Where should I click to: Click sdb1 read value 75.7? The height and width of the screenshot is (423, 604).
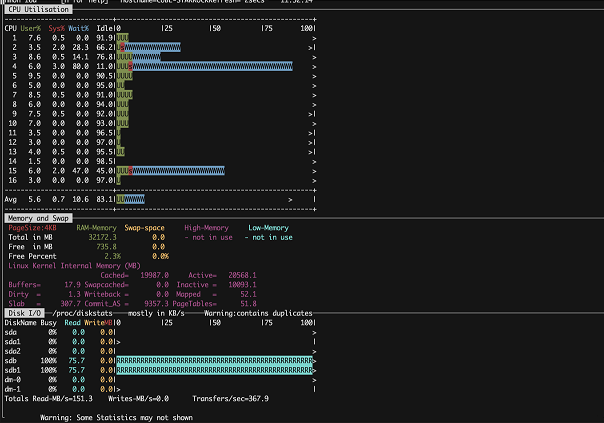[x=76, y=370]
